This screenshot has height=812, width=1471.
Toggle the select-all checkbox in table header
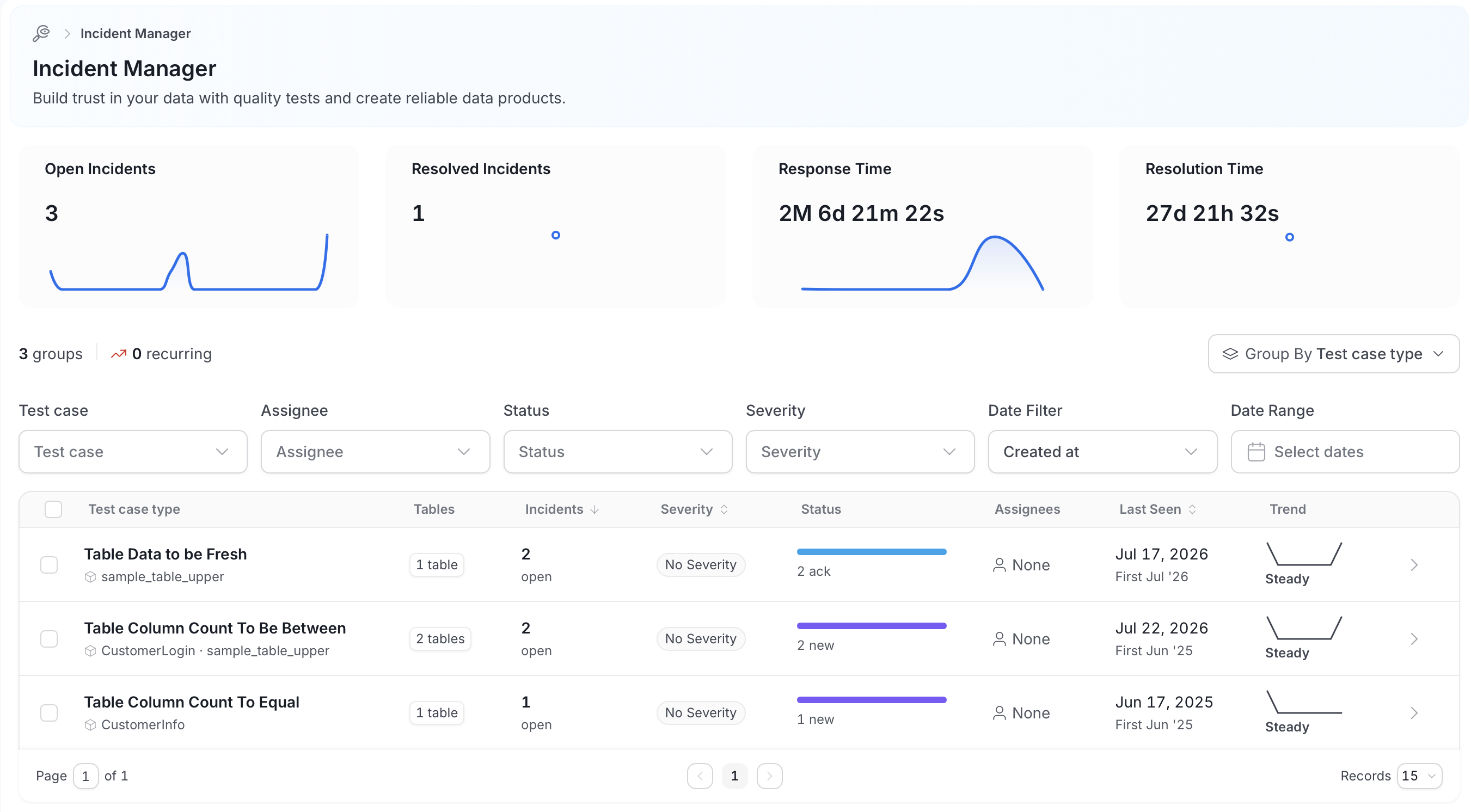click(53, 509)
